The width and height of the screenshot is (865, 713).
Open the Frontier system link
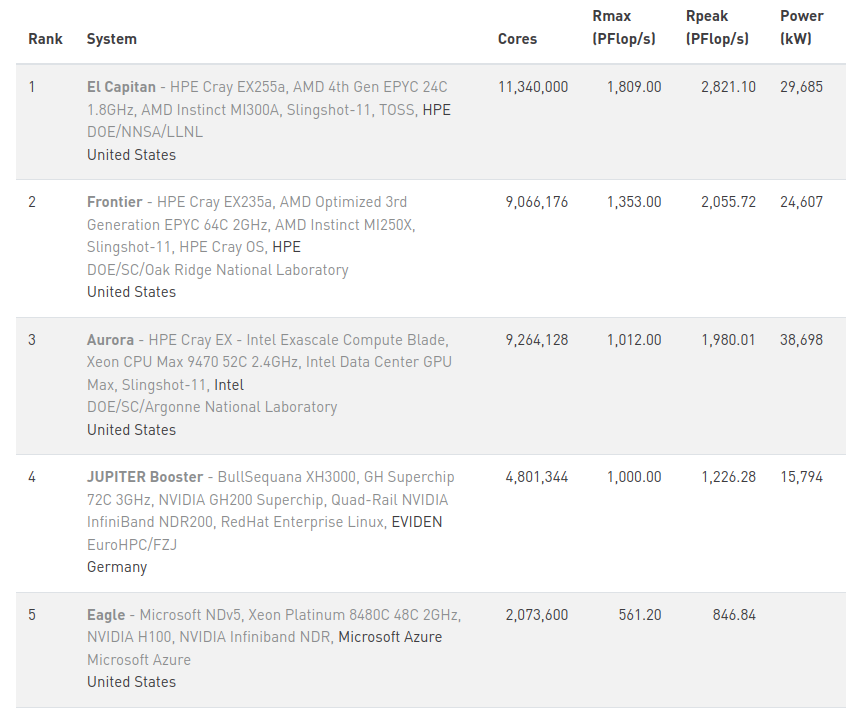tap(114, 202)
